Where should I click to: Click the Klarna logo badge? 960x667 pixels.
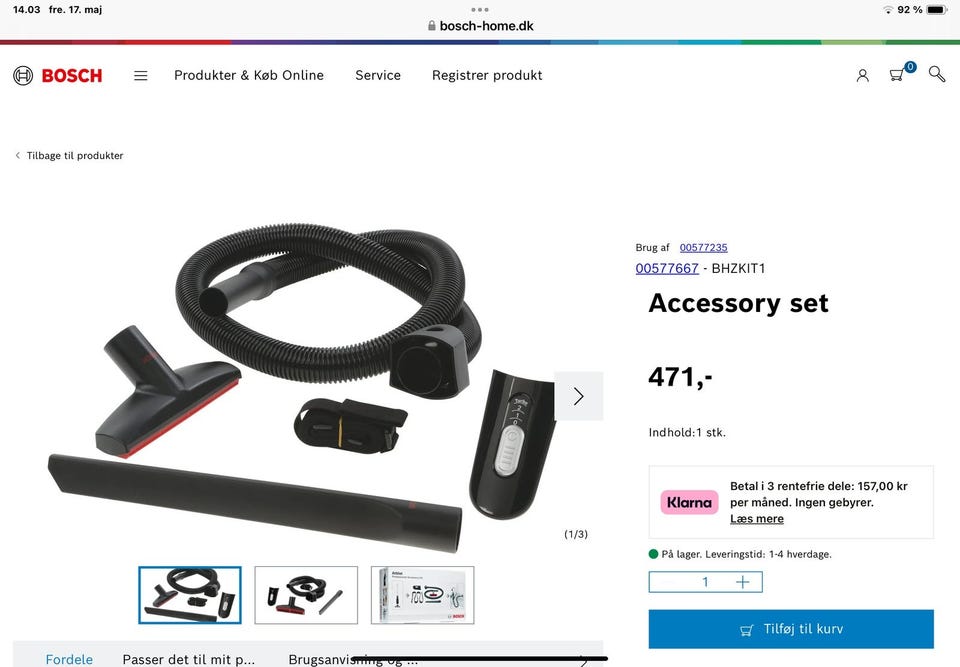click(689, 502)
